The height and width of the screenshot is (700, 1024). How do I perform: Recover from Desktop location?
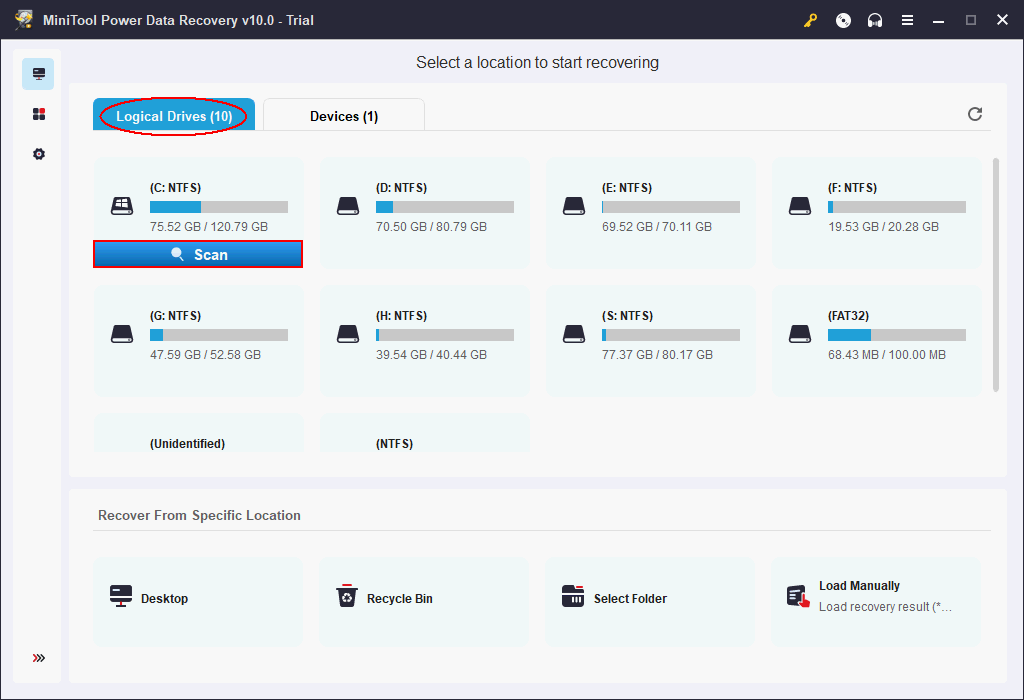point(198,598)
